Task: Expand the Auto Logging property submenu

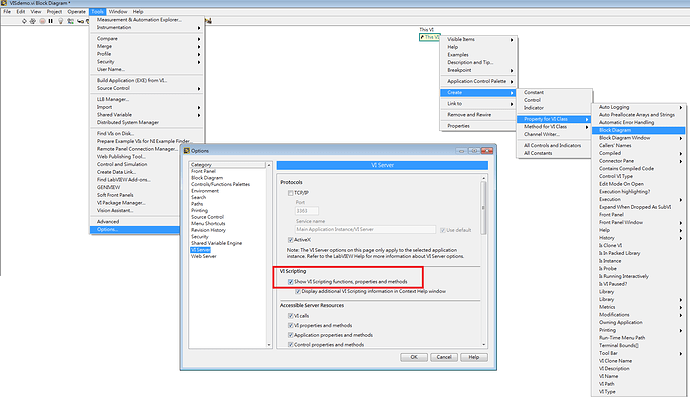Action: pyautogui.click(x=639, y=107)
